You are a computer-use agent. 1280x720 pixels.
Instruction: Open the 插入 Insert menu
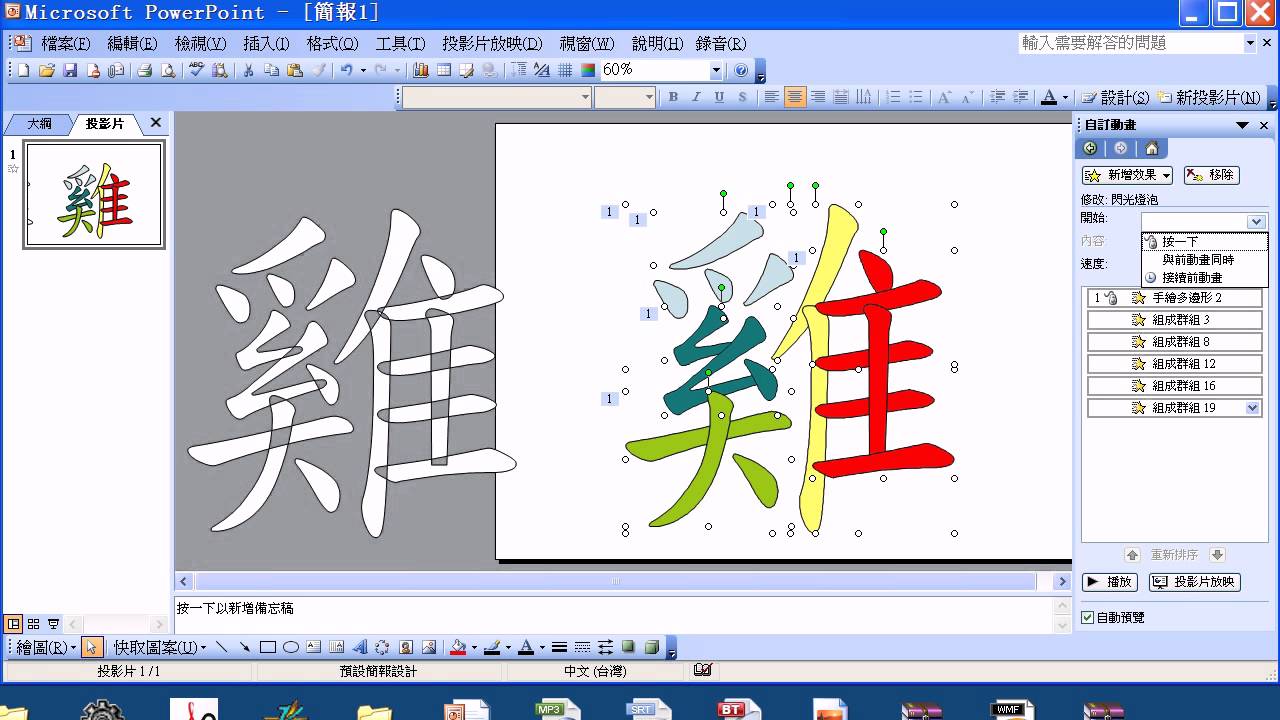pyautogui.click(x=266, y=44)
